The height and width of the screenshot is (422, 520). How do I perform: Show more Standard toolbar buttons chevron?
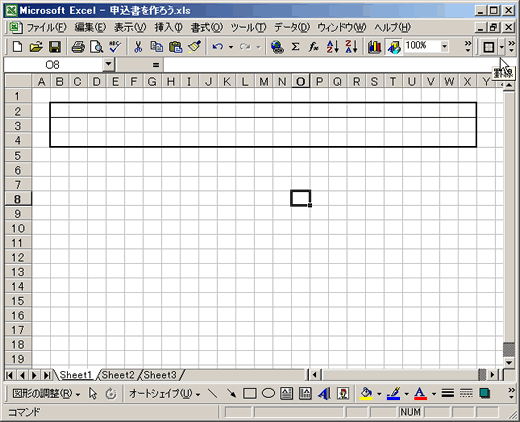(468, 47)
